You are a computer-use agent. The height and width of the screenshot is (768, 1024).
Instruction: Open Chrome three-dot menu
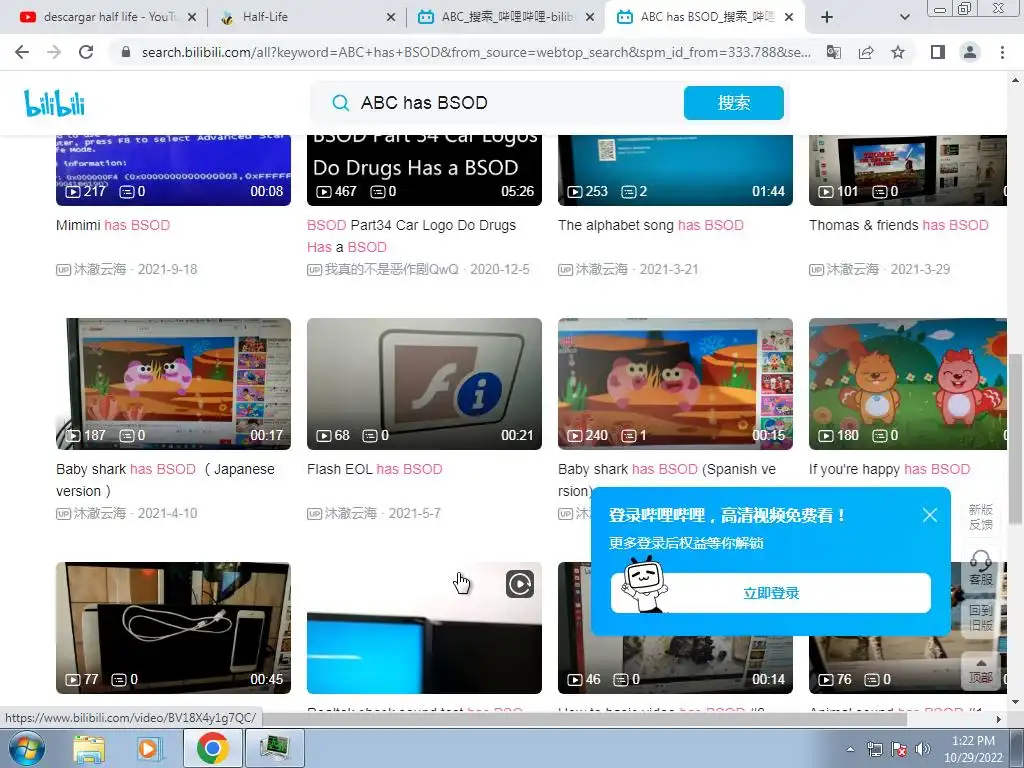point(1002,52)
